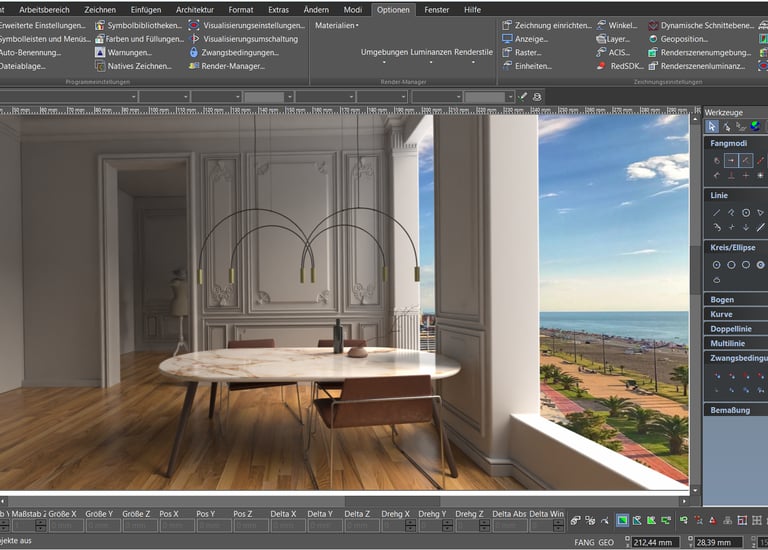Toggle the plus-shaped snap mode under Fangmodi

point(745,175)
